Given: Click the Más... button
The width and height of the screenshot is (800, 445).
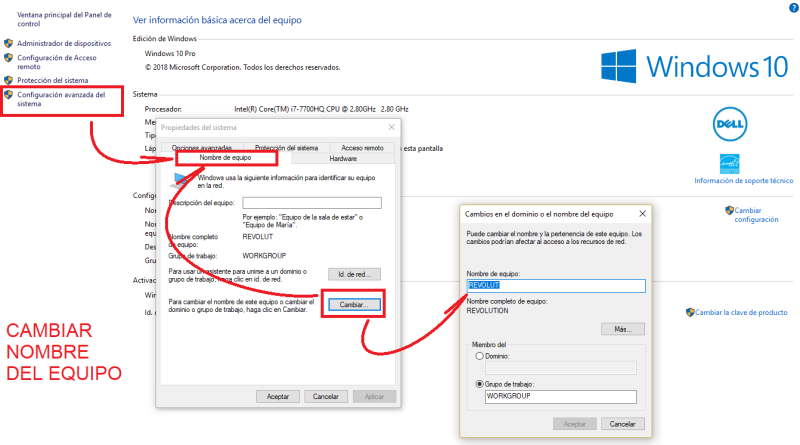Looking at the screenshot, I should click(622, 329).
